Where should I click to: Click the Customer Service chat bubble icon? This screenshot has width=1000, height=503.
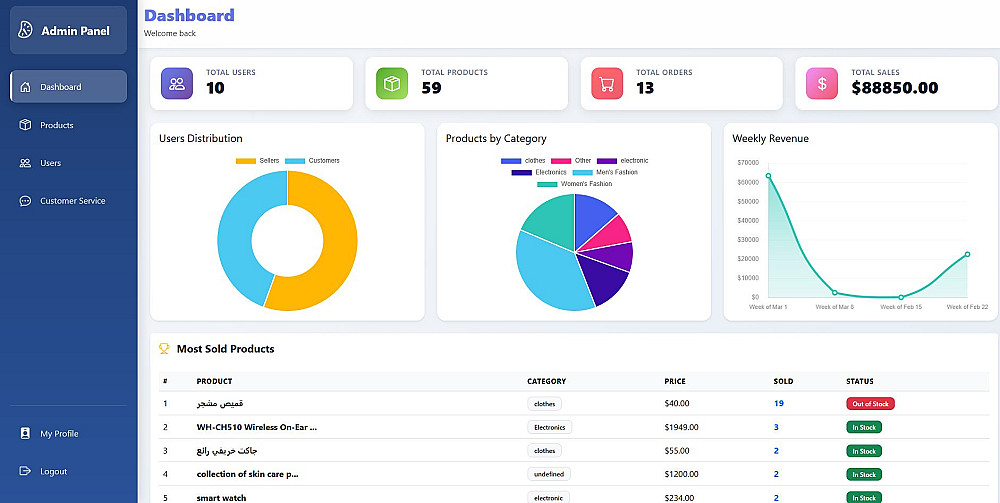pyautogui.click(x=26, y=201)
